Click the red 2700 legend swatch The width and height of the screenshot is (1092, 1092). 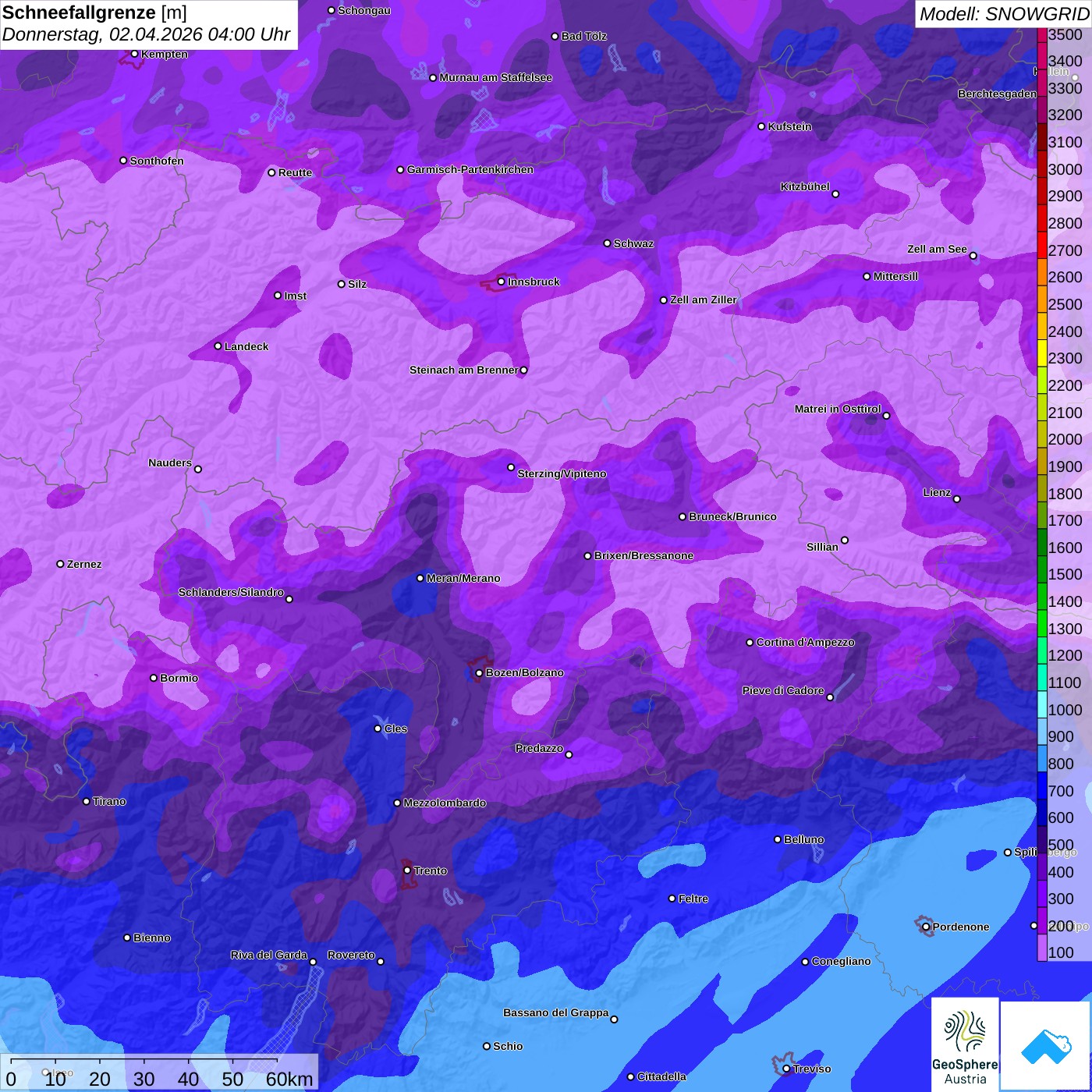coord(1042,244)
